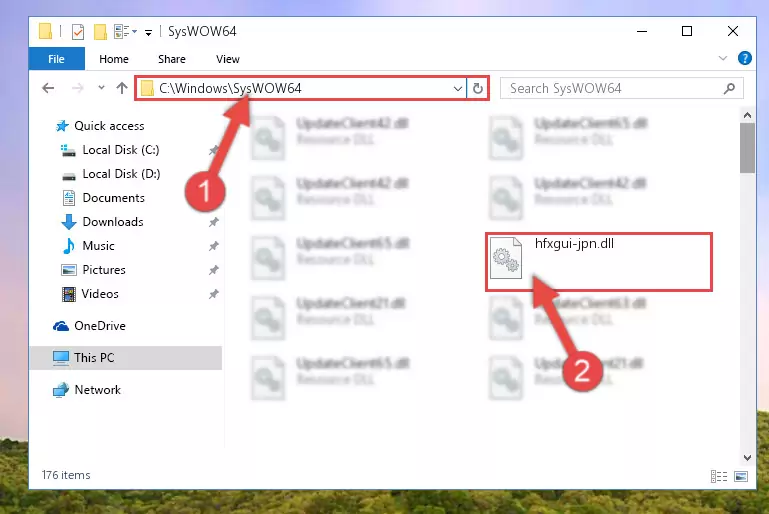Click the pin icon next to Downloads
This screenshot has height=514, width=769.
[x=213, y=222]
